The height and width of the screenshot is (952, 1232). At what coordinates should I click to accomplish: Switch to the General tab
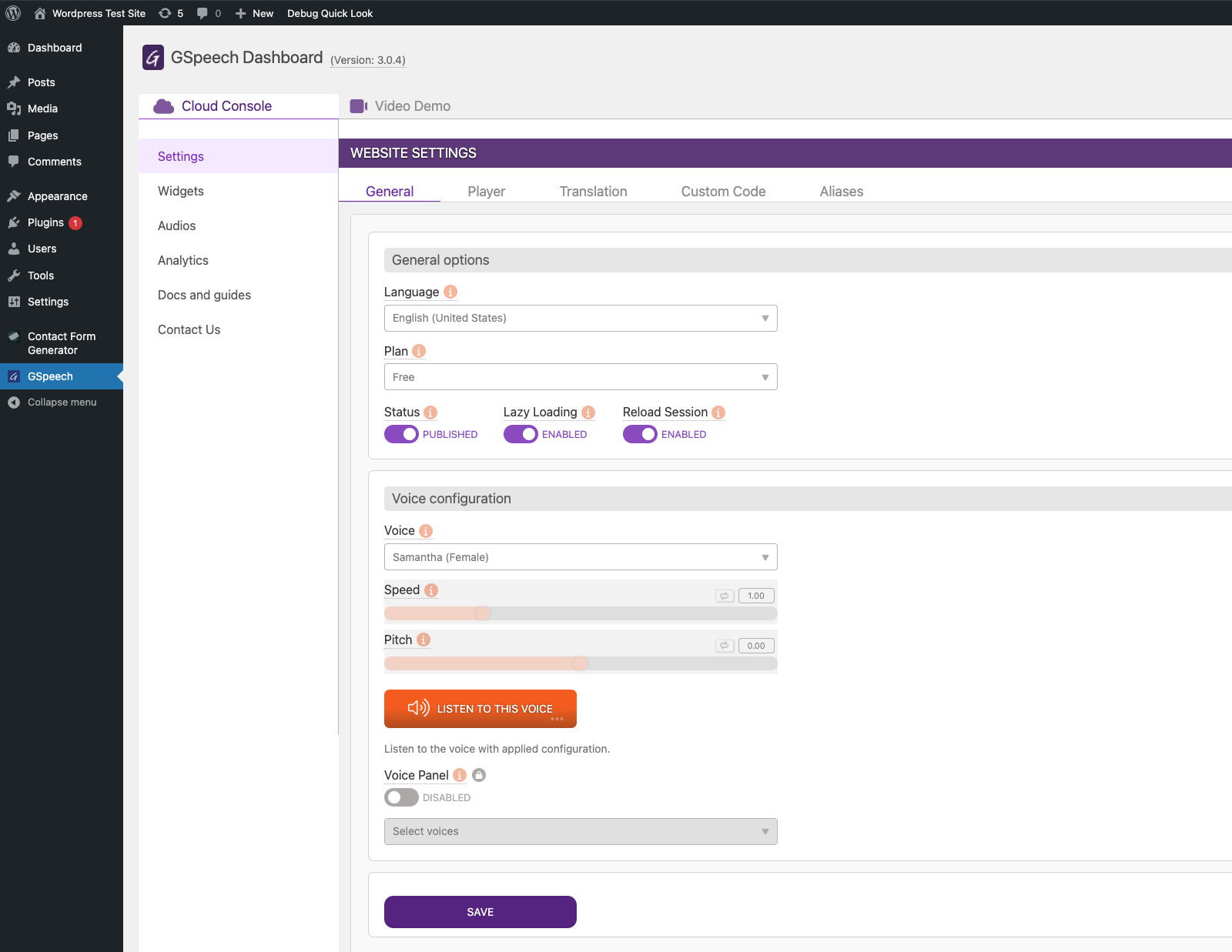coord(390,192)
